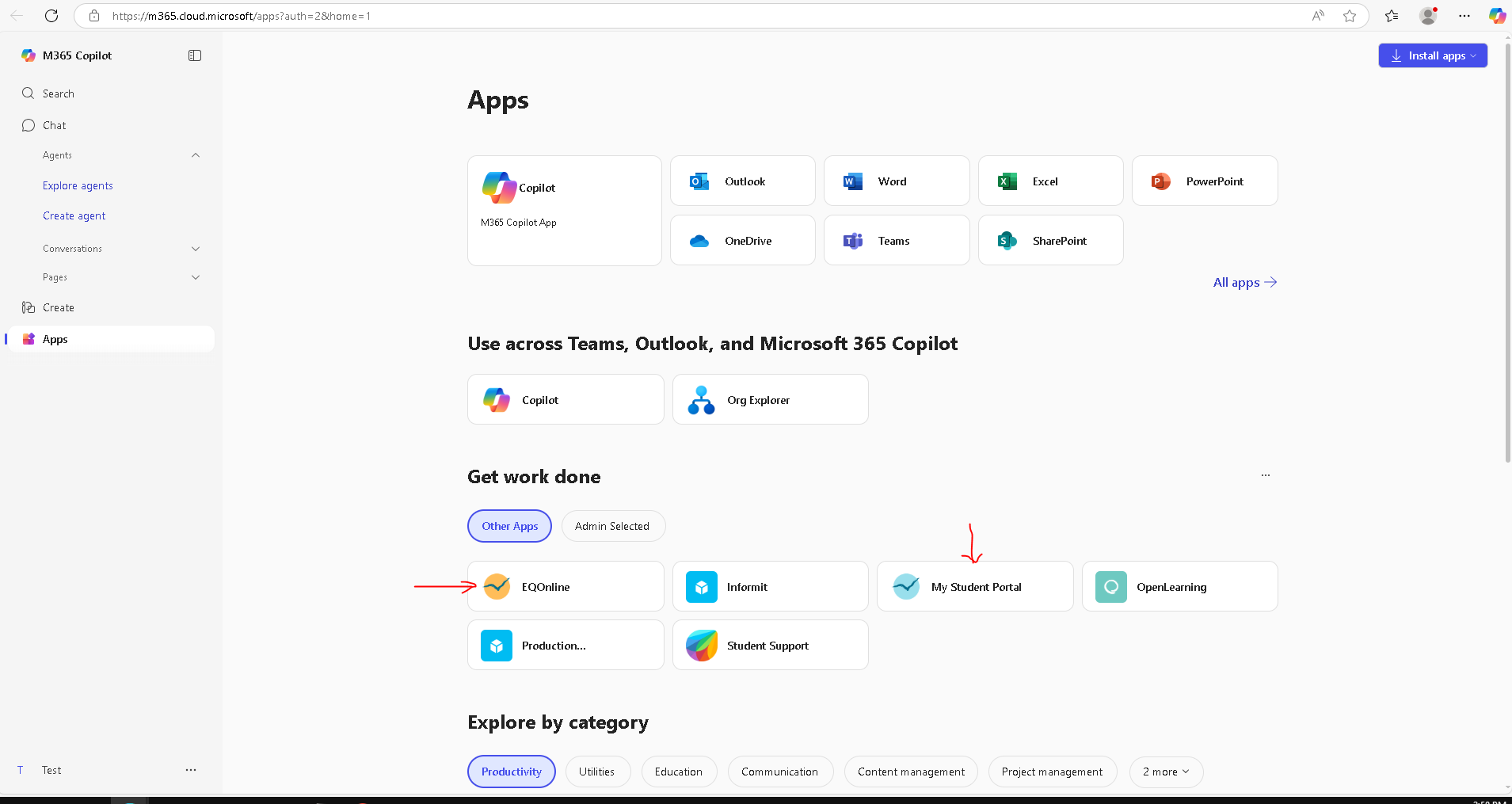
Task: Select the Education category
Action: click(x=679, y=772)
